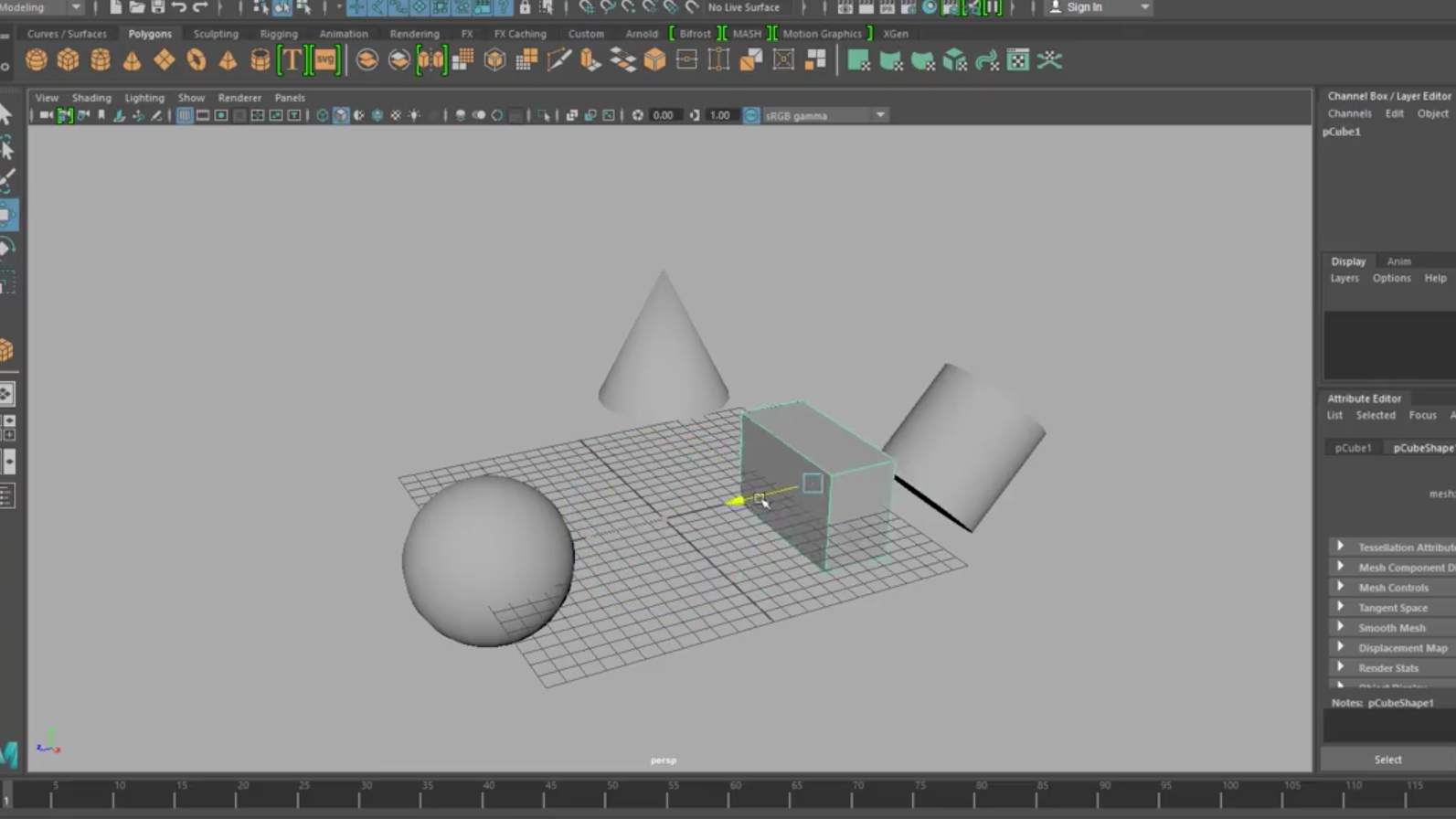Create a polygon sphere from the shelf
1456x819 pixels.
tap(36, 60)
